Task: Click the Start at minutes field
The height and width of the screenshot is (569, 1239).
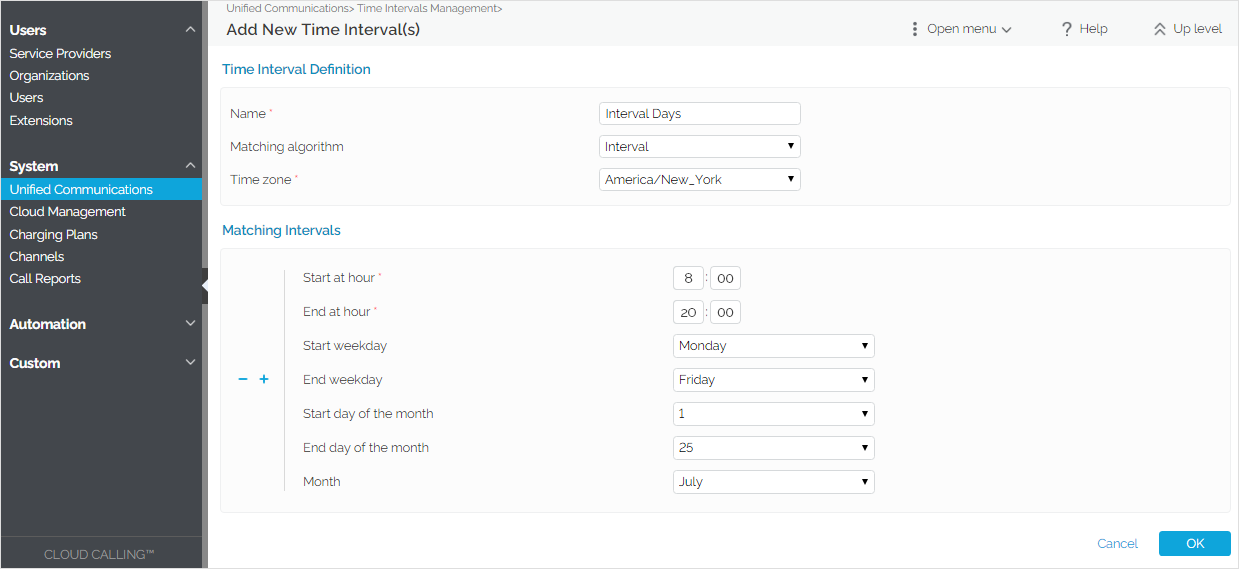Action: [725, 279]
